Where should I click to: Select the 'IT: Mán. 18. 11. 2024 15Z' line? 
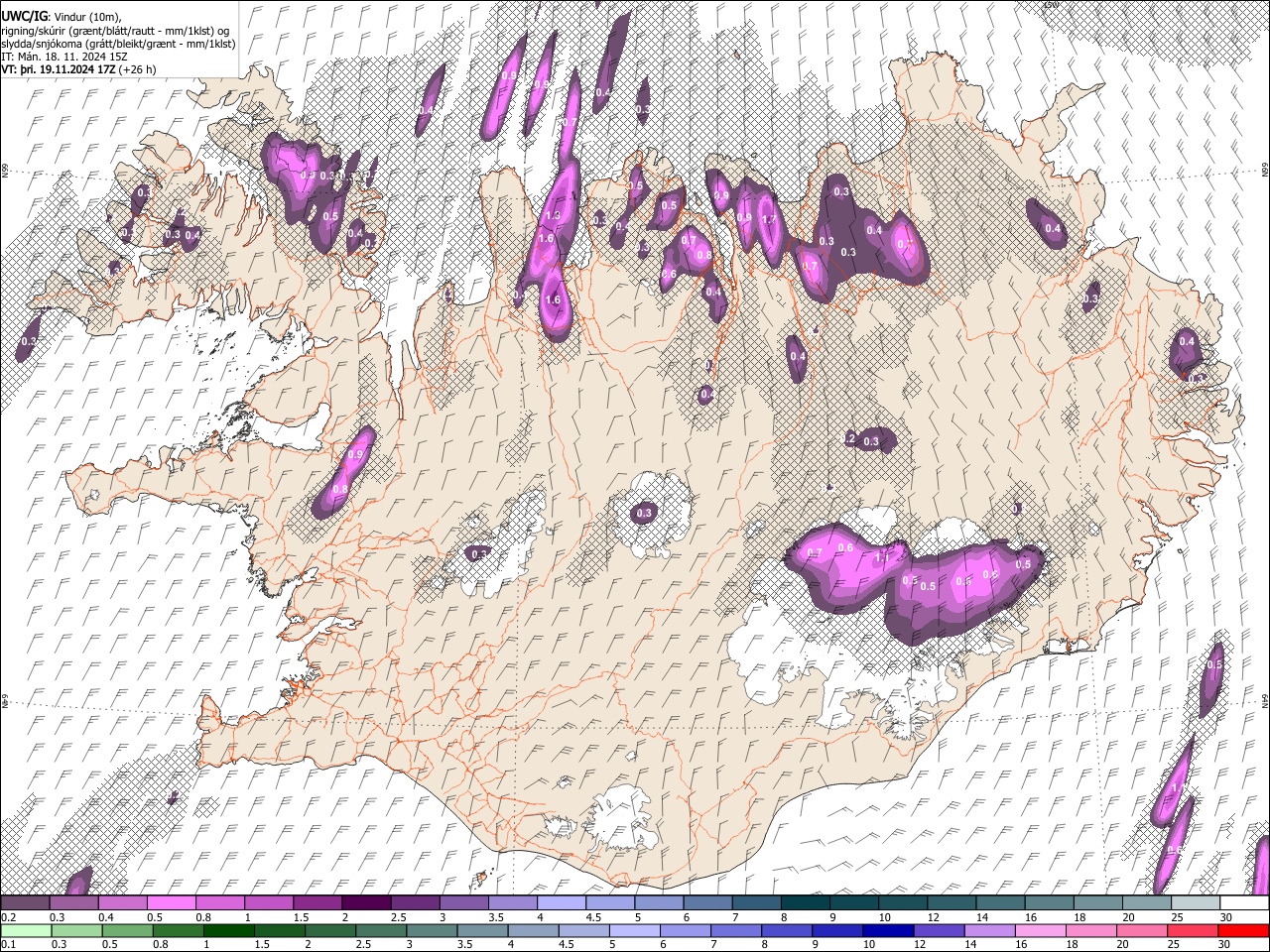coord(64,57)
